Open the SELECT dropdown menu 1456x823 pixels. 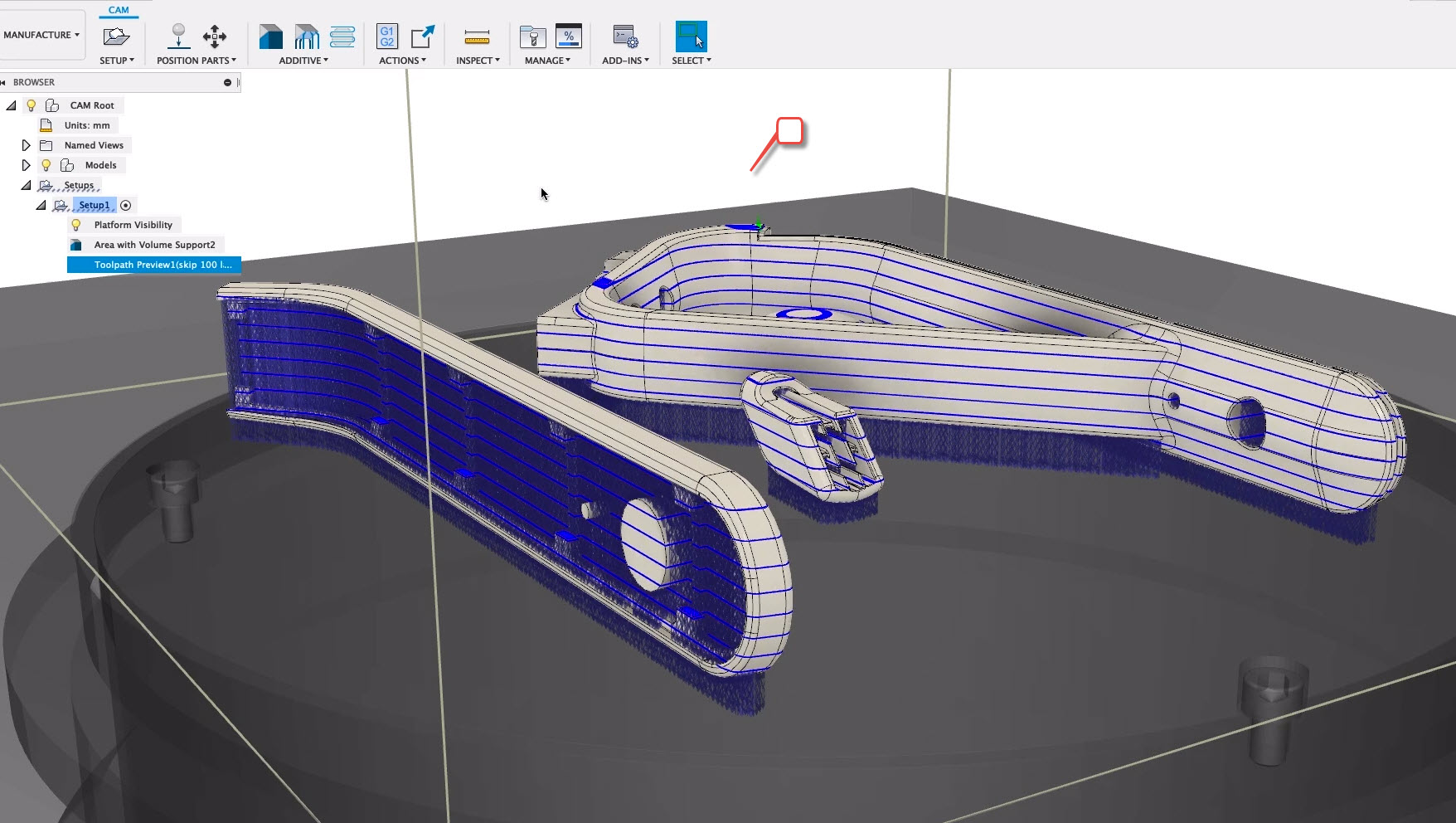pos(692,61)
